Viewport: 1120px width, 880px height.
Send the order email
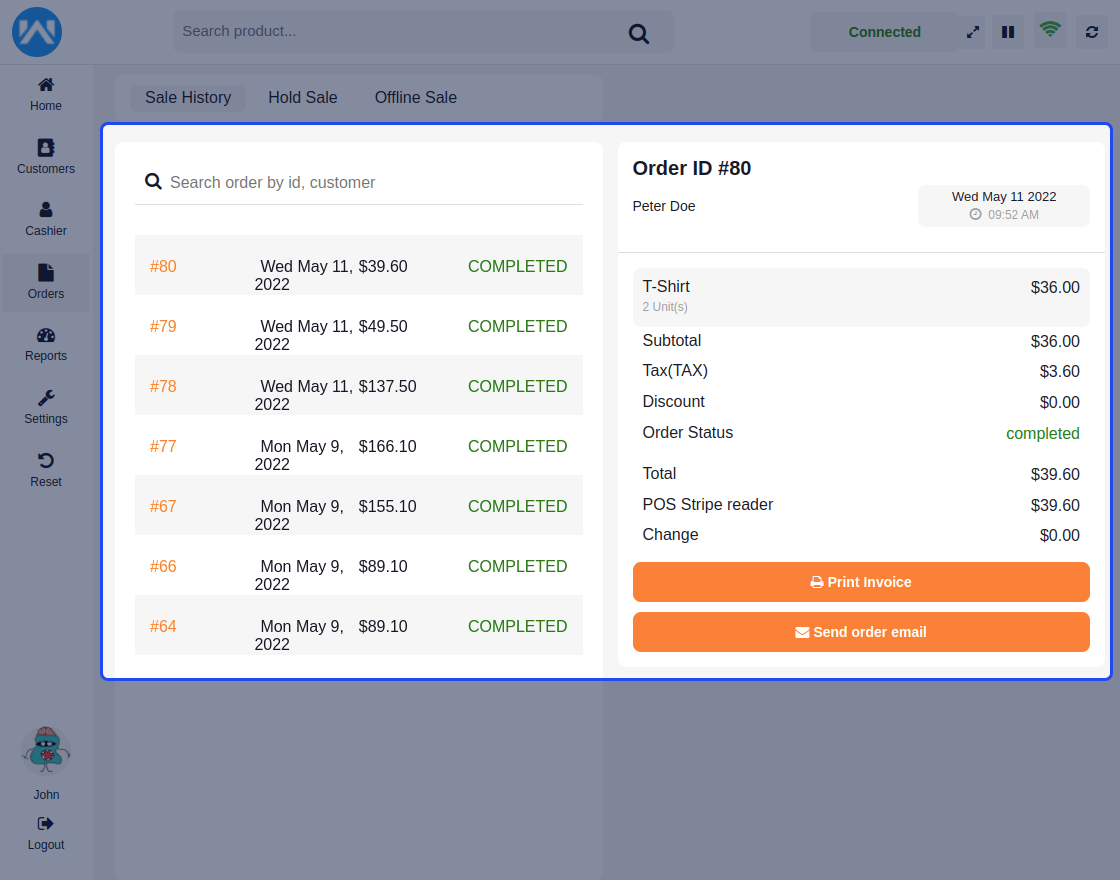coord(860,632)
